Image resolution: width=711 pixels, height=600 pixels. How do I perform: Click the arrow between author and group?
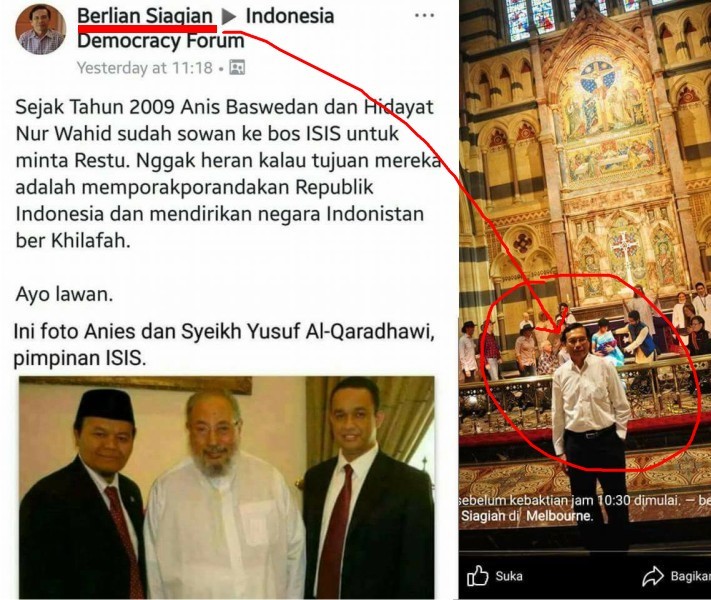pos(229,17)
